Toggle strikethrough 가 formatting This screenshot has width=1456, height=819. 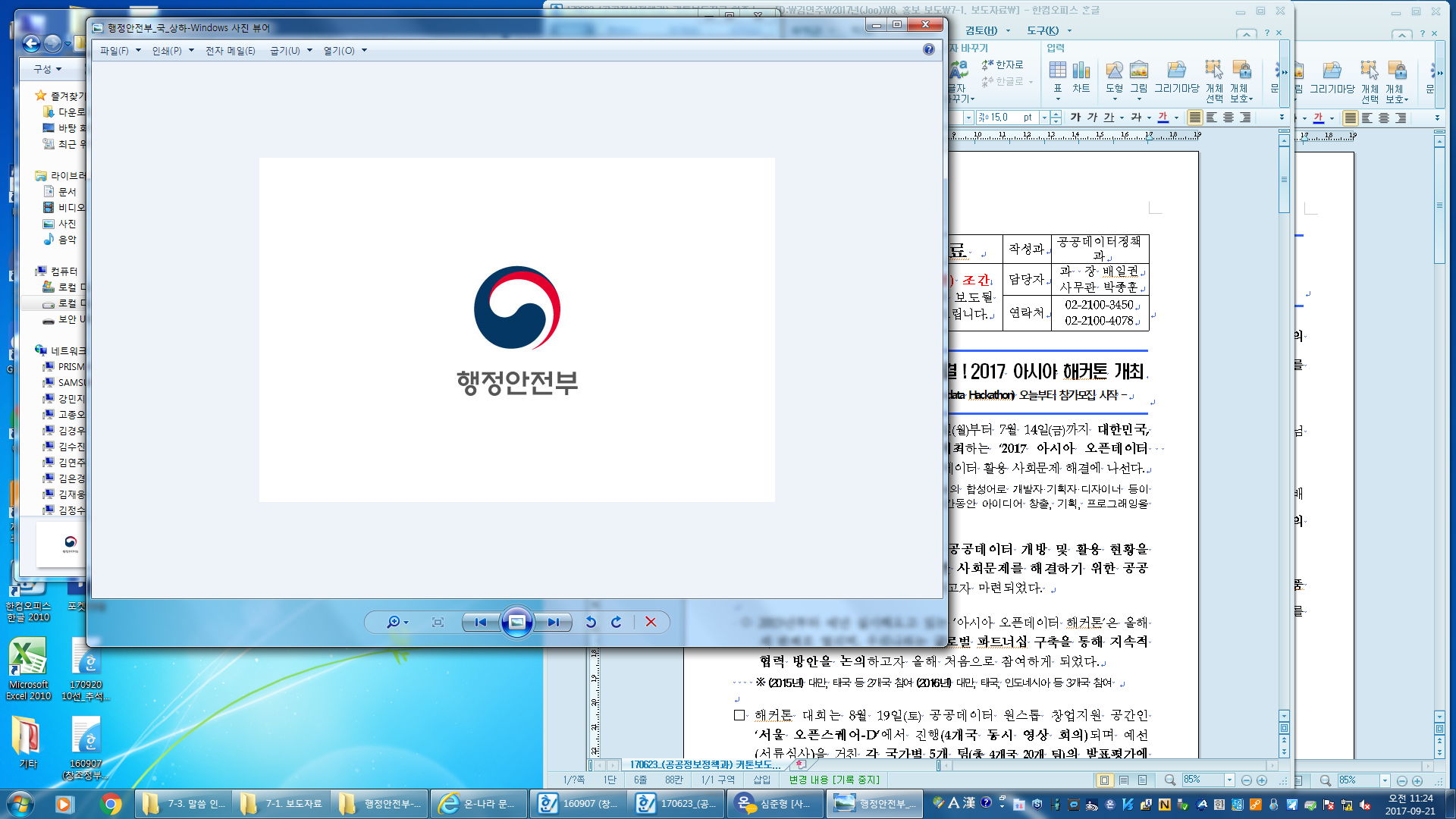click(x=1136, y=118)
